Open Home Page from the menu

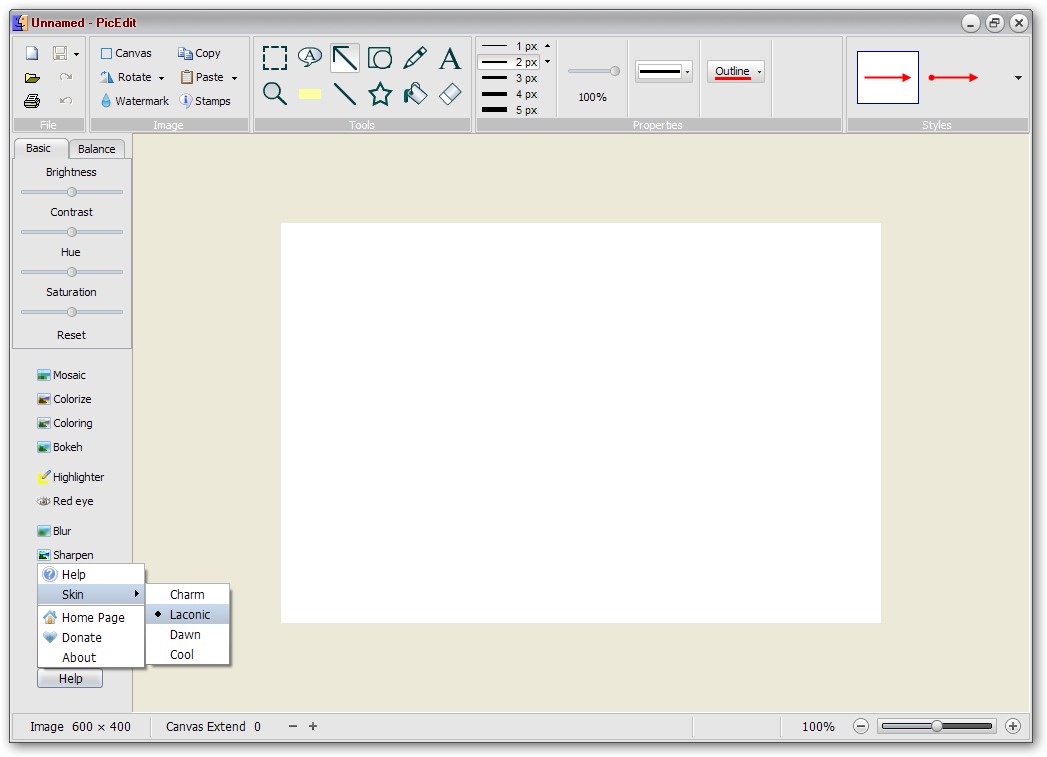tap(91, 617)
